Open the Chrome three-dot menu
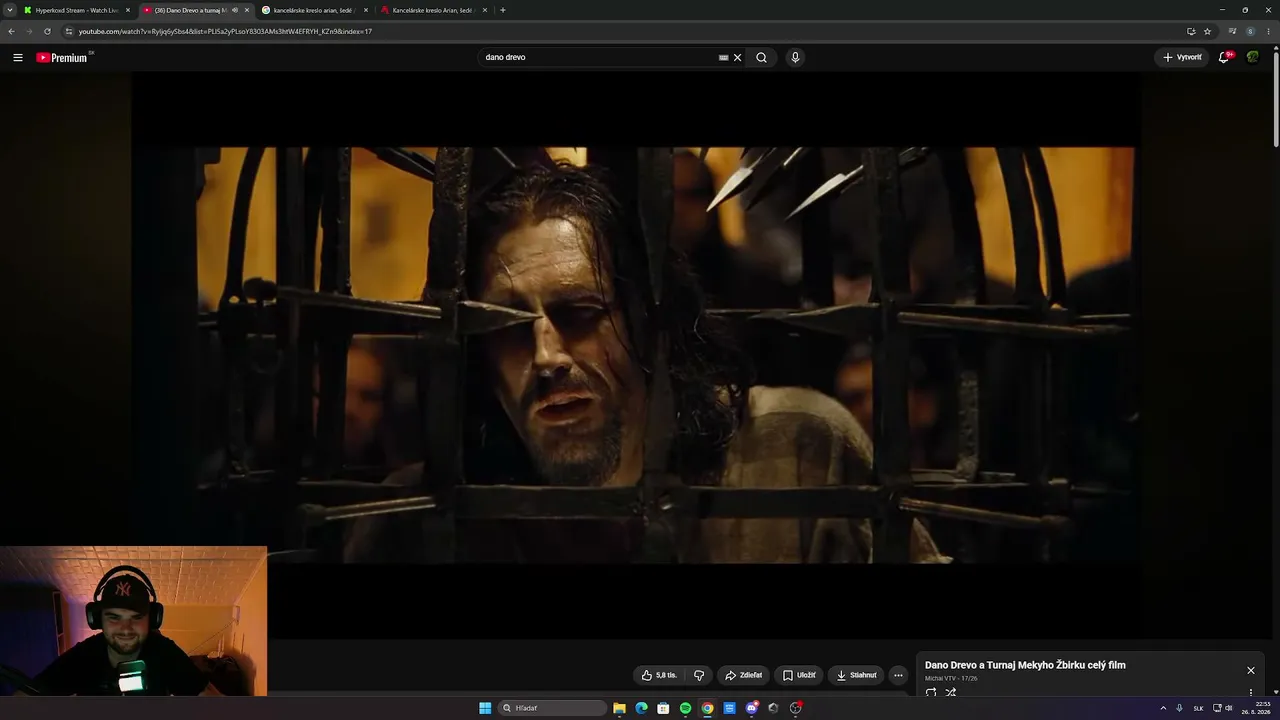 (1269, 31)
